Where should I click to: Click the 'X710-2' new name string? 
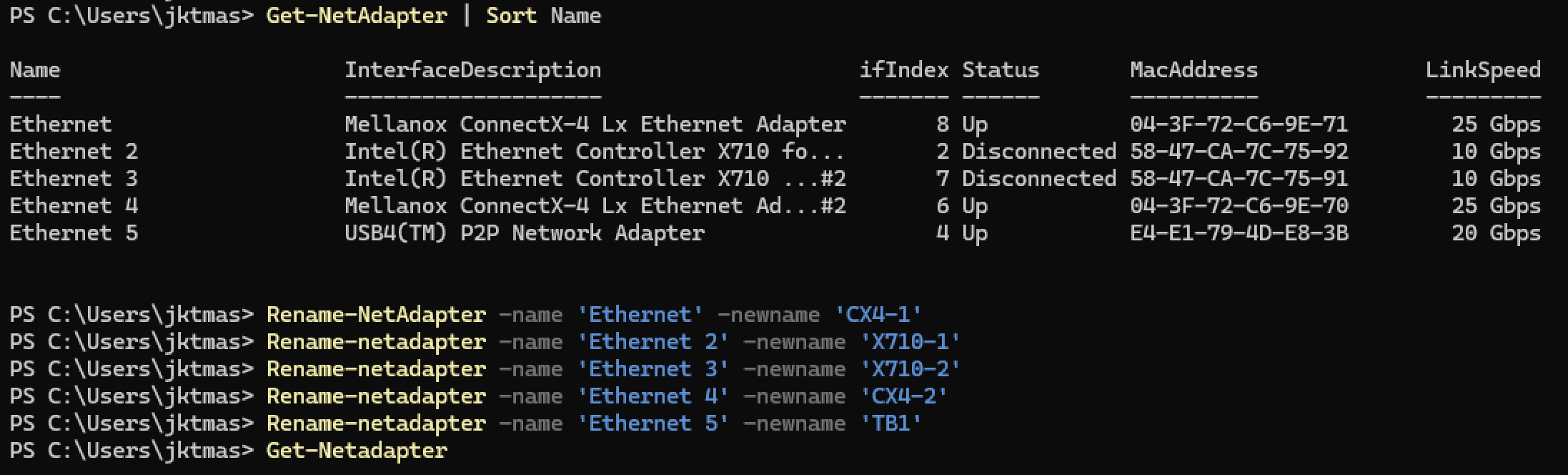(x=910, y=369)
